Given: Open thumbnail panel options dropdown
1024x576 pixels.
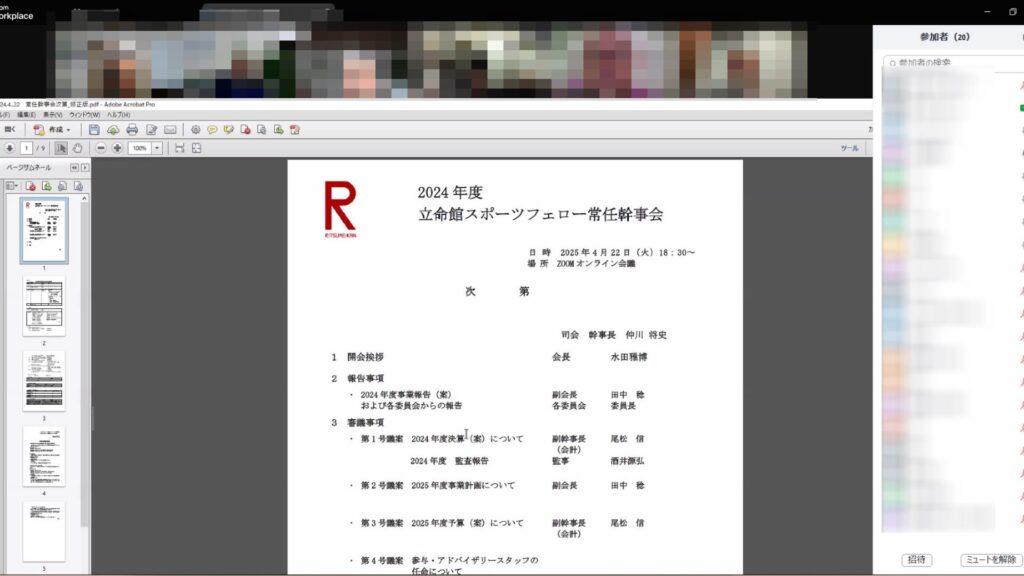Looking at the screenshot, I should click(x=13, y=186).
